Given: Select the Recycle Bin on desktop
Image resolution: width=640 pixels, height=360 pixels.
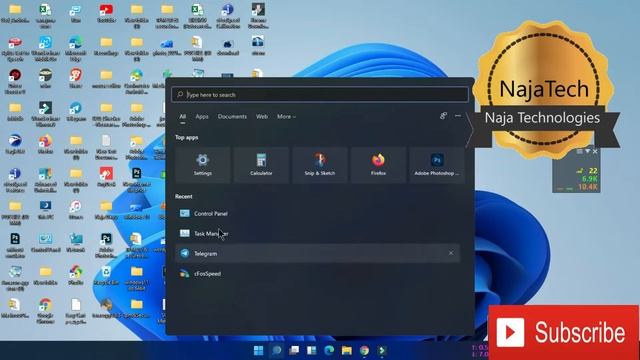Looking at the screenshot, I should (x=106, y=276).
